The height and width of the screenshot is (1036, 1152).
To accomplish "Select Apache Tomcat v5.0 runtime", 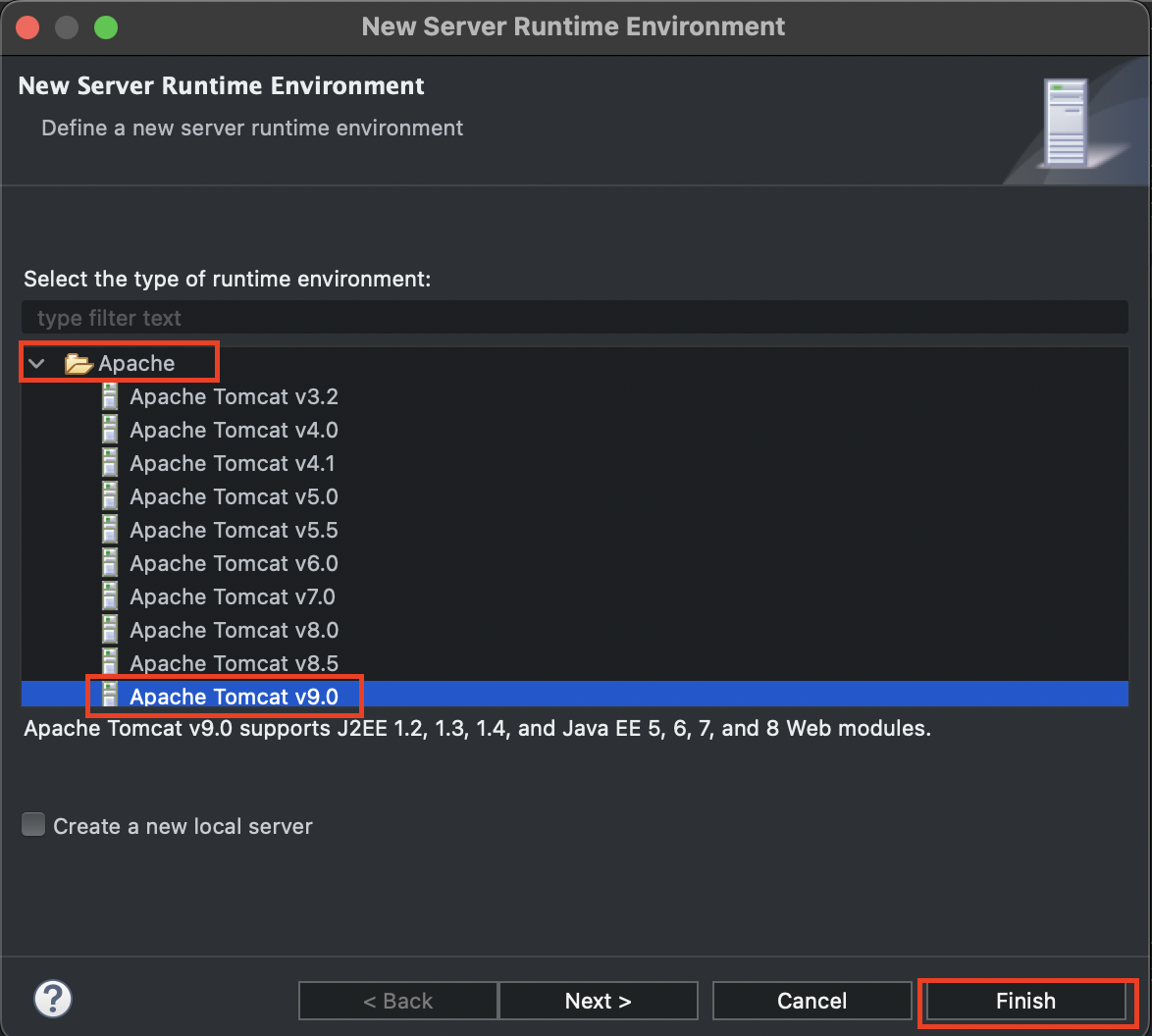I will click(x=235, y=496).
